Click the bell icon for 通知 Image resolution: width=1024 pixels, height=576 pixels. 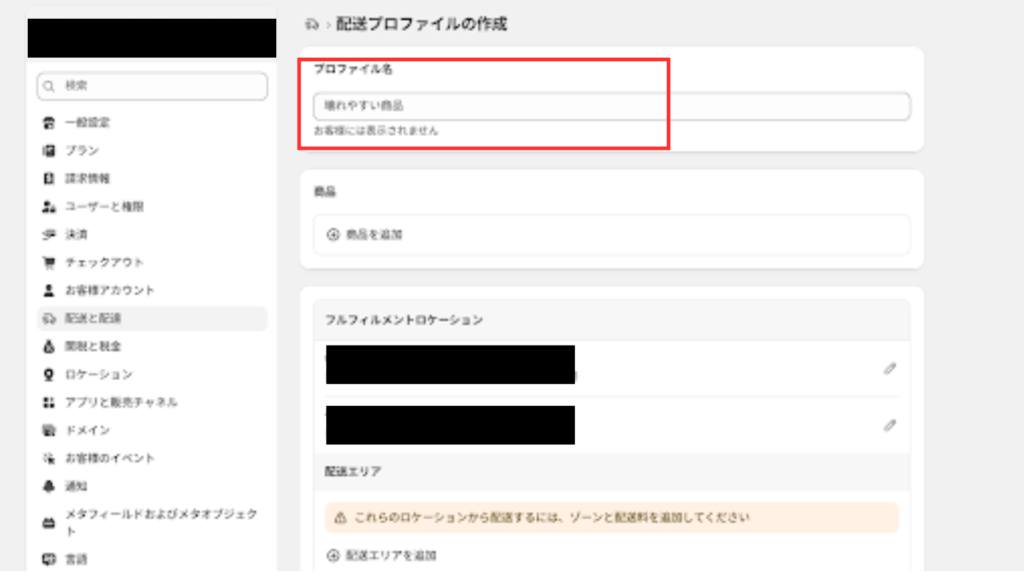click(x=48, y=486)
